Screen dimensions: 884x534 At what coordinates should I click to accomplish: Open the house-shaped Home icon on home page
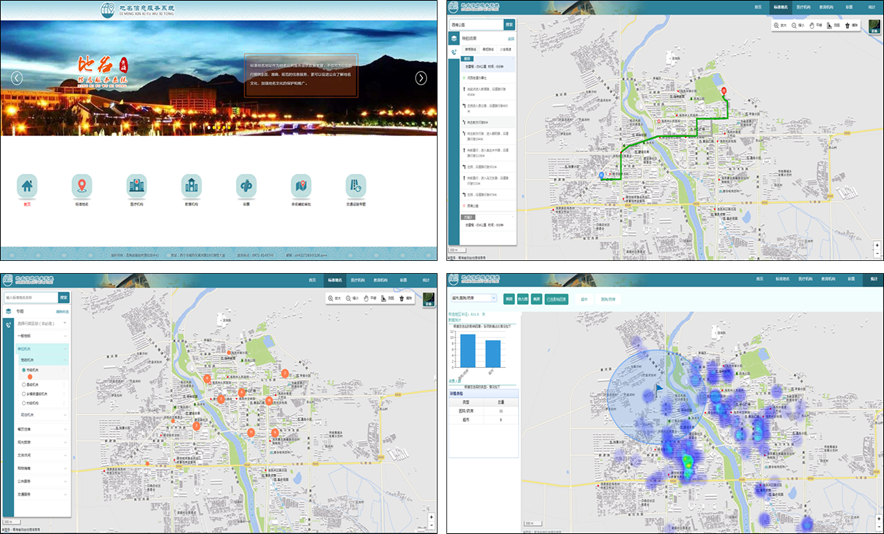pos(27,186)
